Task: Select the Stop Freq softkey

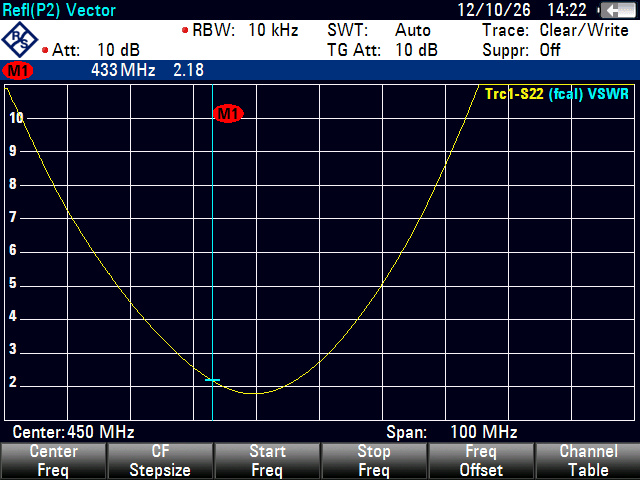Action: 374,461
